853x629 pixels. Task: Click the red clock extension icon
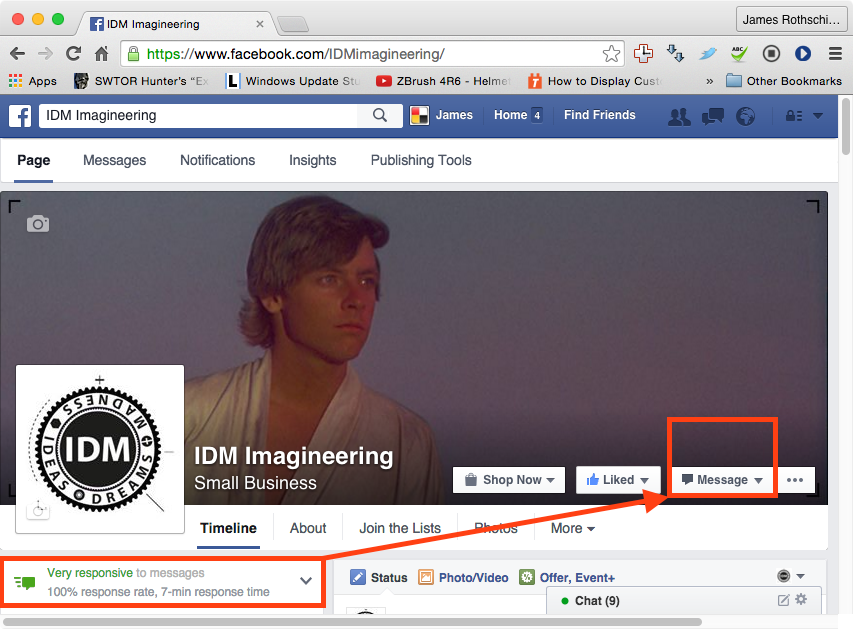click(x=643, y=53)
